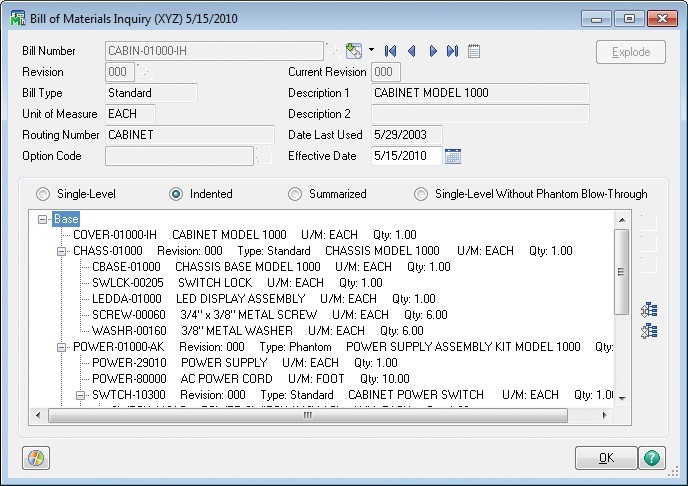Click the Bill Type value Standard
This screenshot has height=486, width=688.
click(151, 93)
